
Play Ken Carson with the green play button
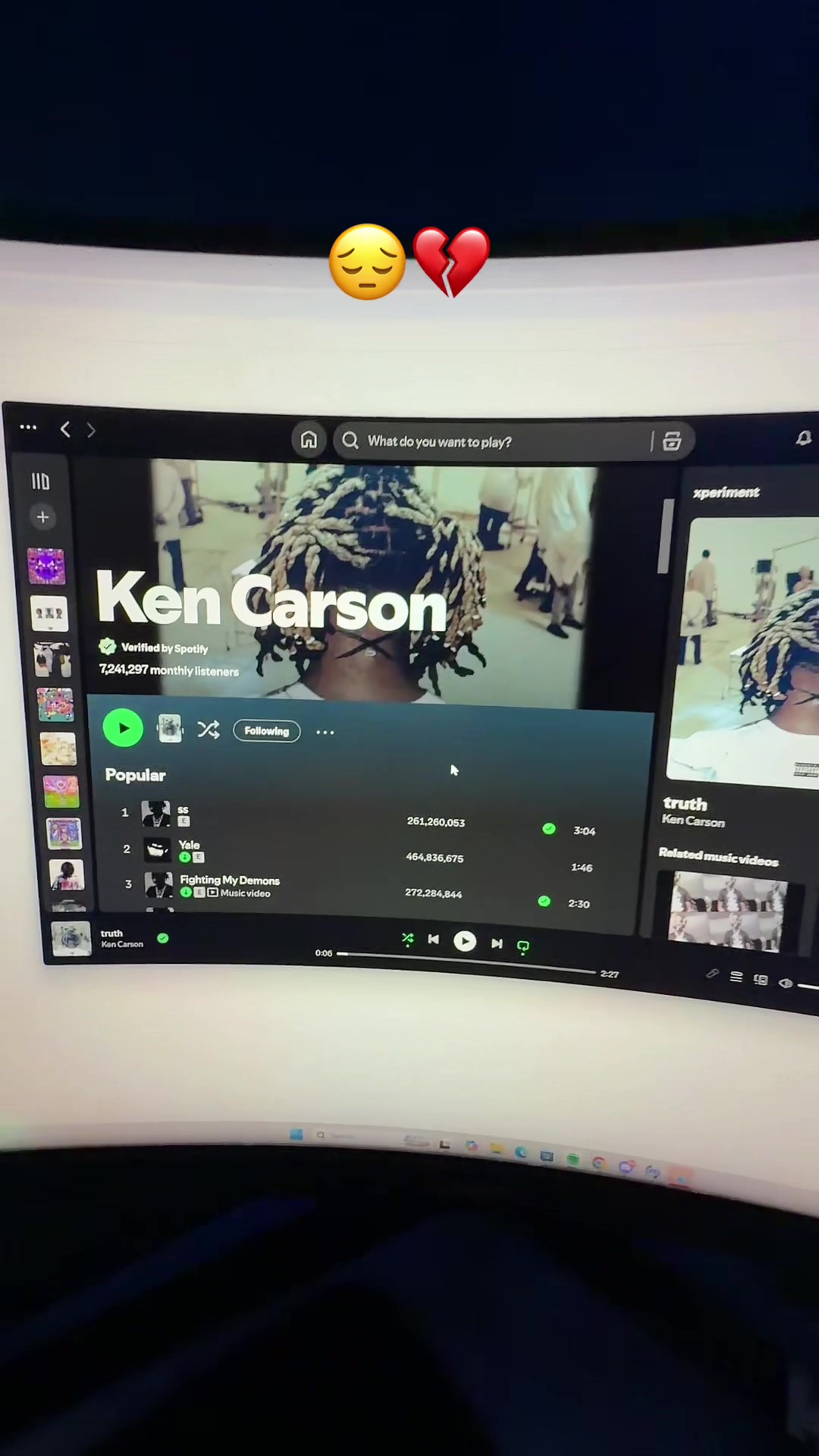[123, 728]
